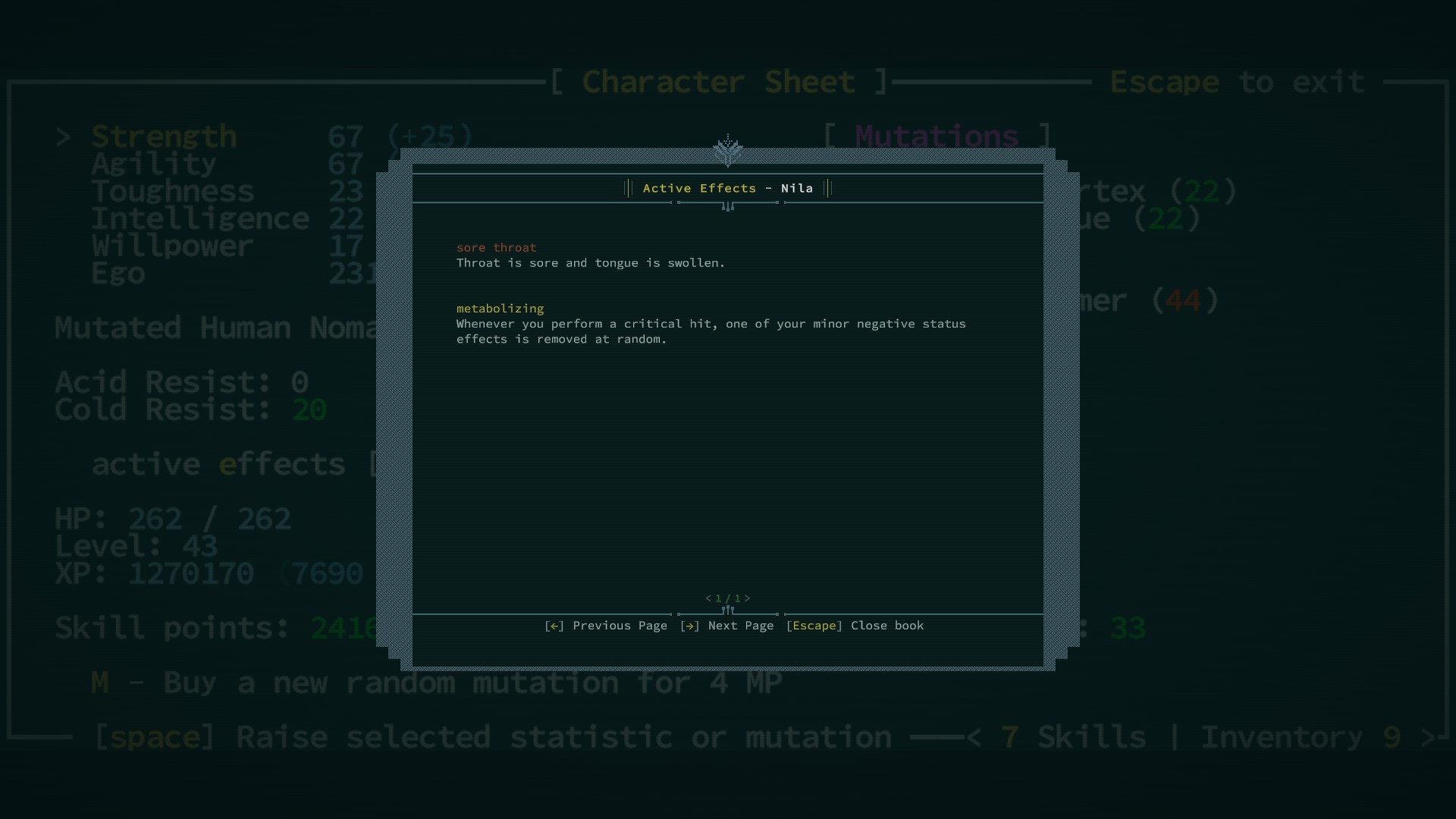Click Close book text
This screenshot has height=819, width=1456.
[x=886, y=626]
